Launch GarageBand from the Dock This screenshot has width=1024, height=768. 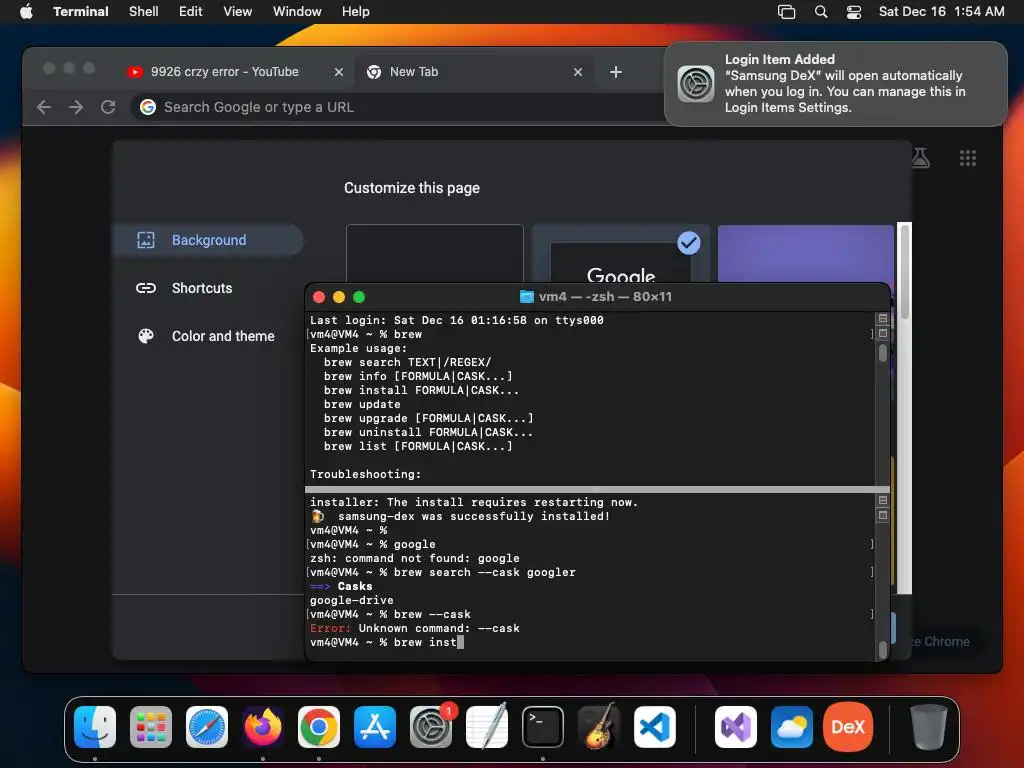pos(599,727)
